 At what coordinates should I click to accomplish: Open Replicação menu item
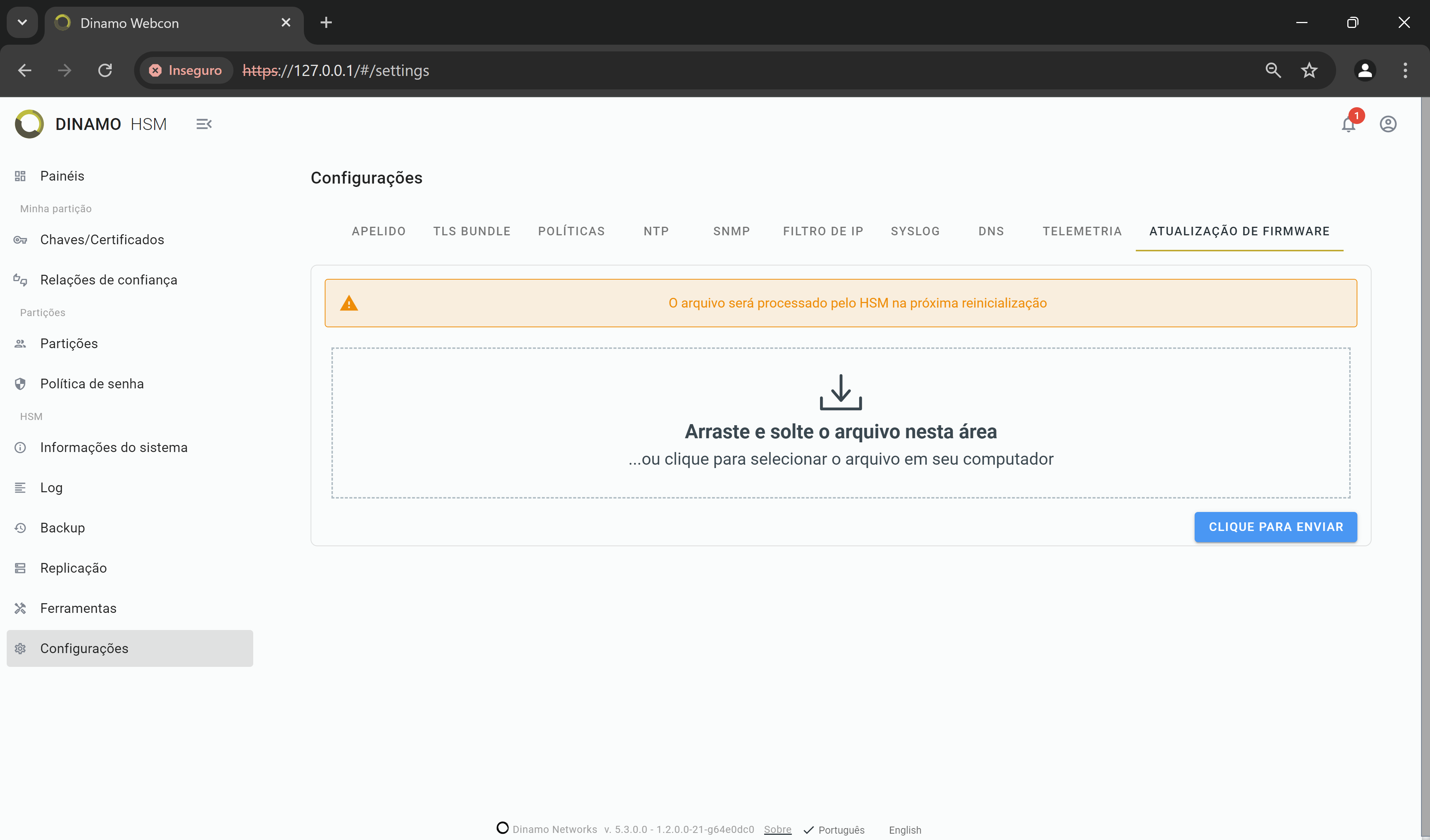(130, 568)
